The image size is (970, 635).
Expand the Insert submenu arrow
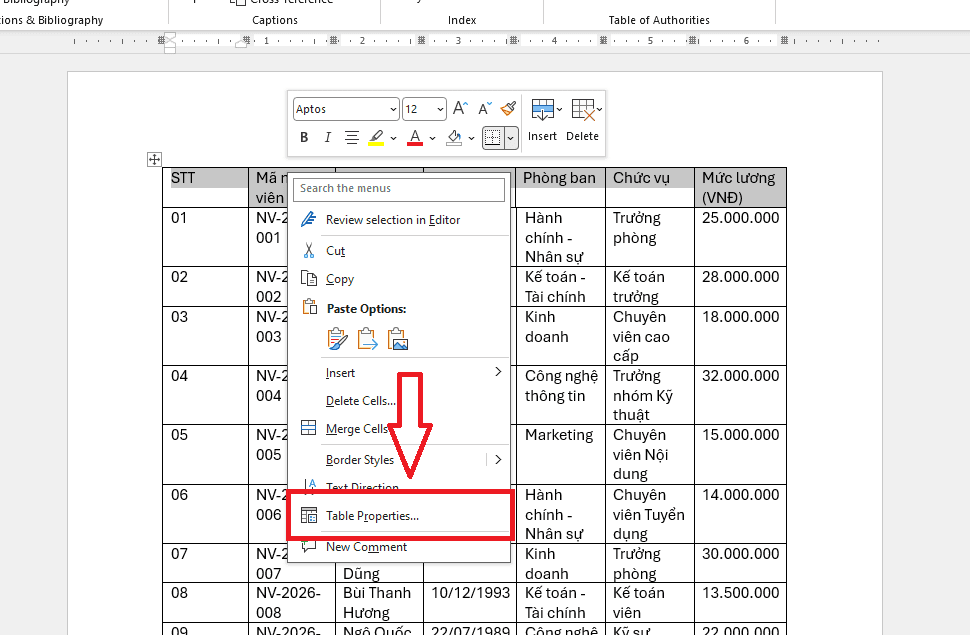[x=498, y=371]
